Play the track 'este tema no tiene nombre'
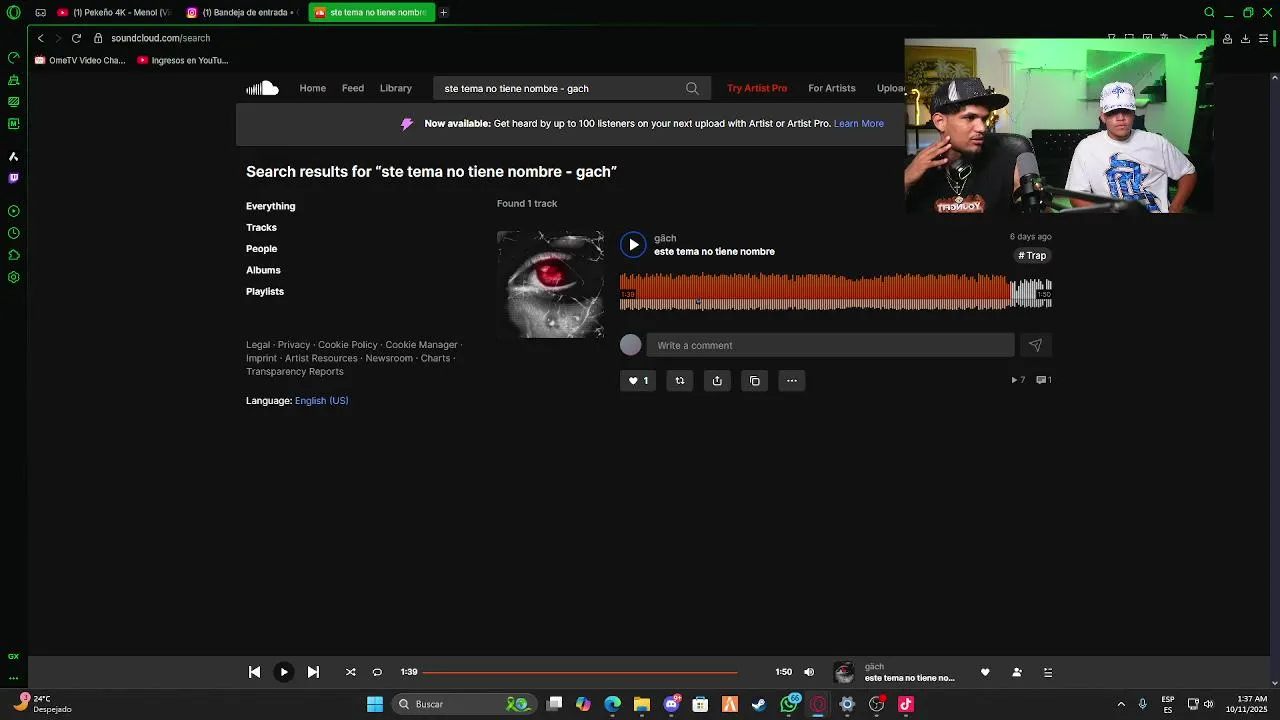This screenshot has height=720, width=1280. click(x=633, y=244)
